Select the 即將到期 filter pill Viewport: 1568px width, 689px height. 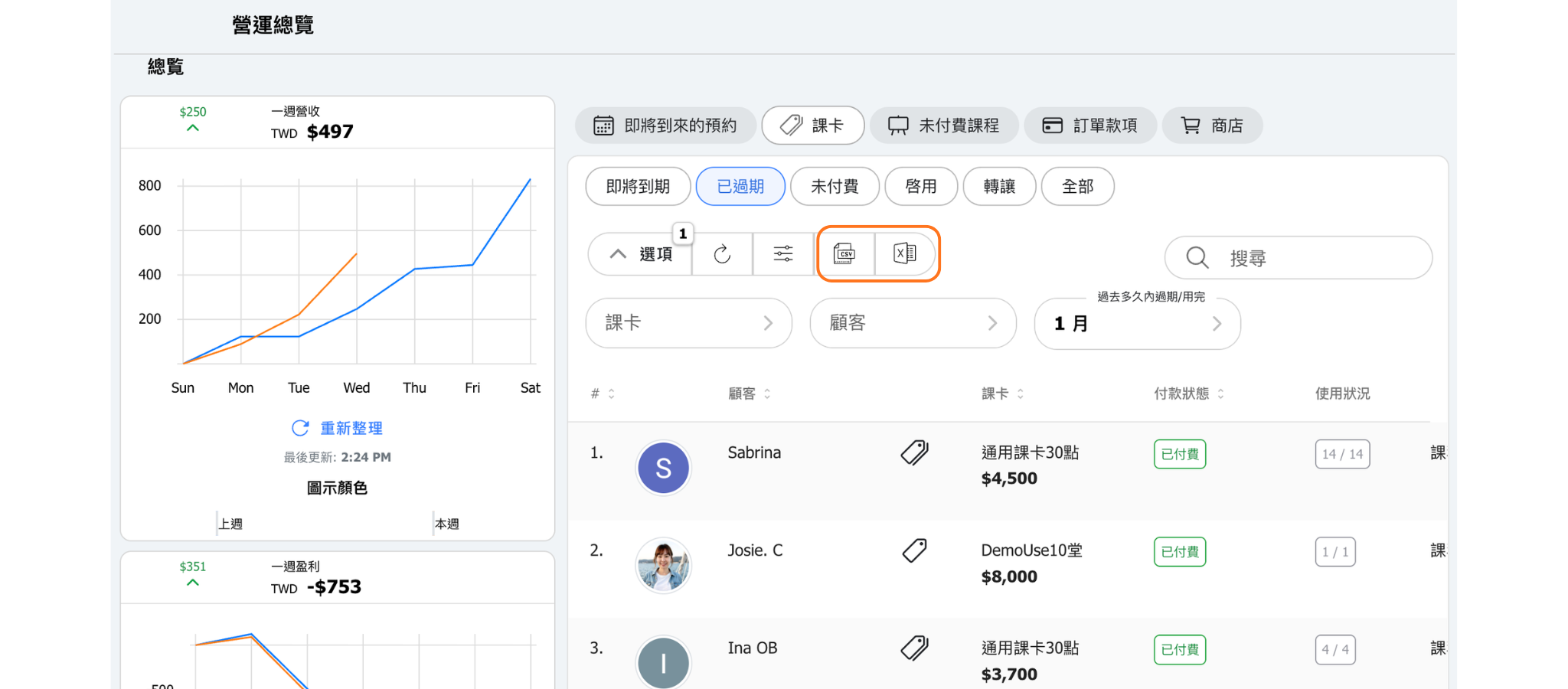(x=638, y=187)
